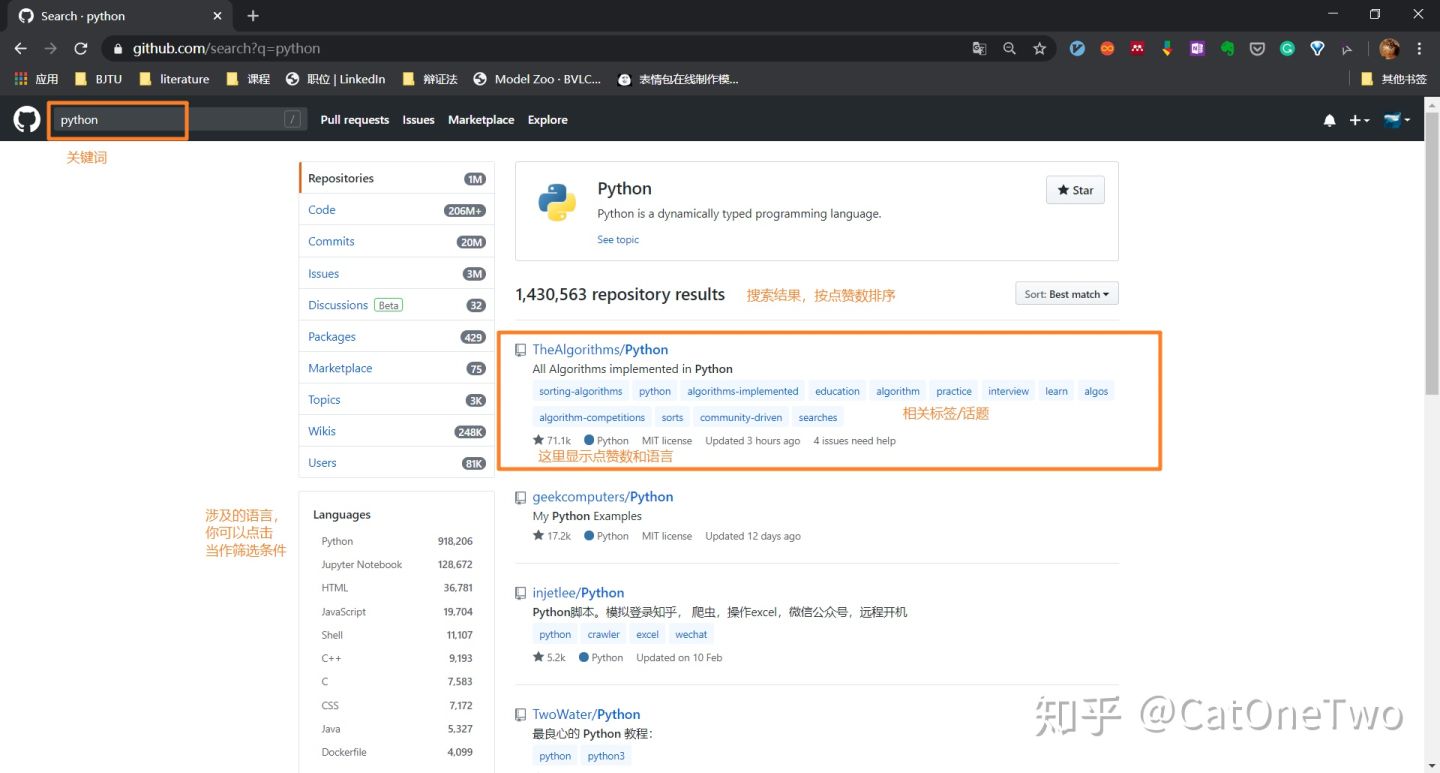
Task: Open Pull requests in GitHub header
Action: click(x=355, y=120)
